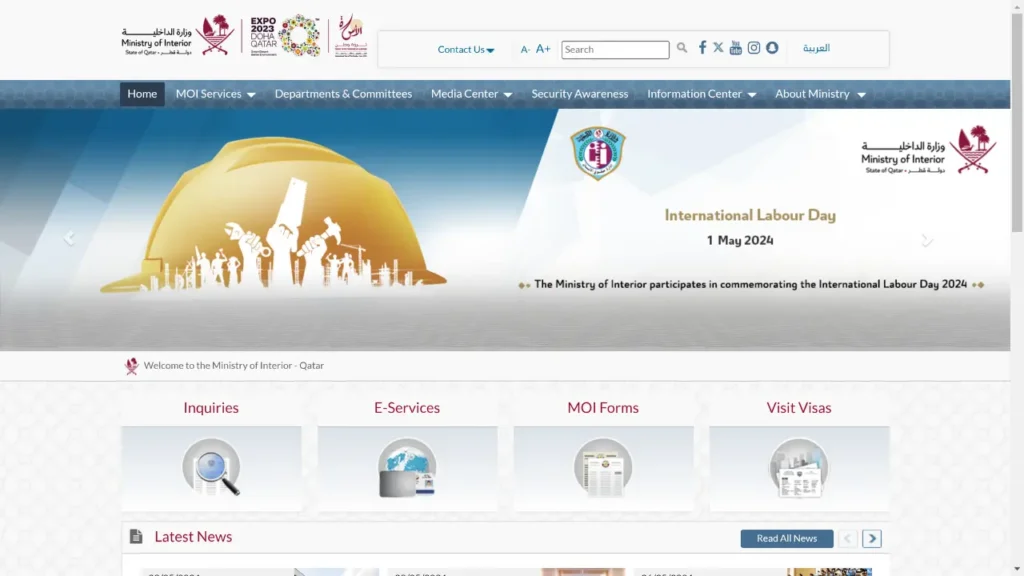Open the MOI Forms document icon
1024x576 pixels.
(603, 468)
